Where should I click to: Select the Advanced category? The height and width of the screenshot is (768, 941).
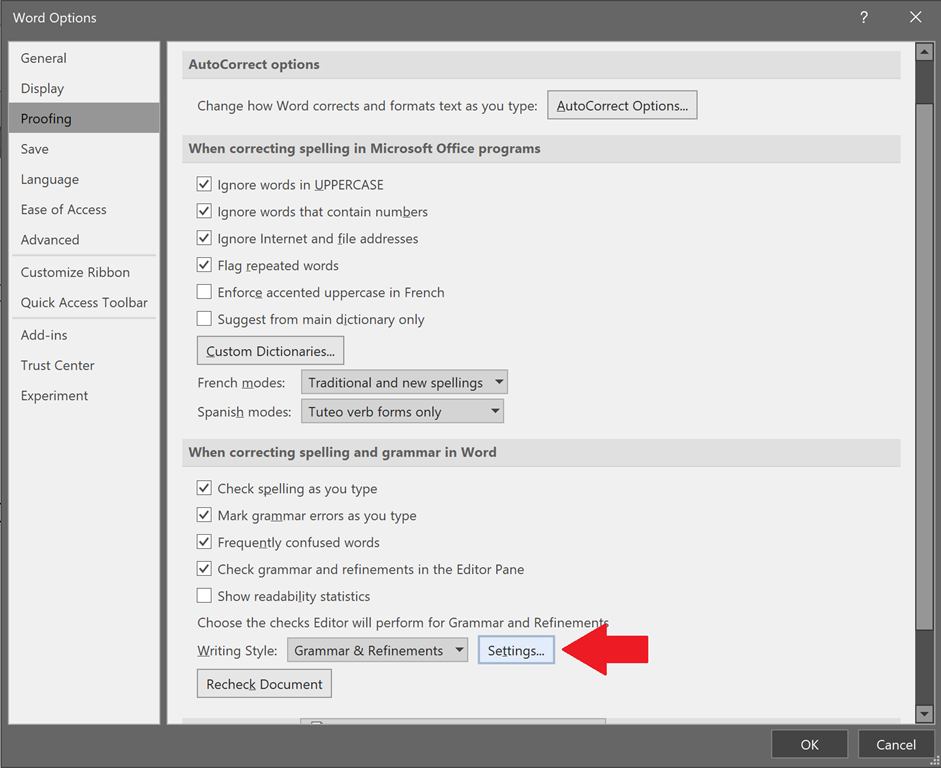tap(50, 240)
